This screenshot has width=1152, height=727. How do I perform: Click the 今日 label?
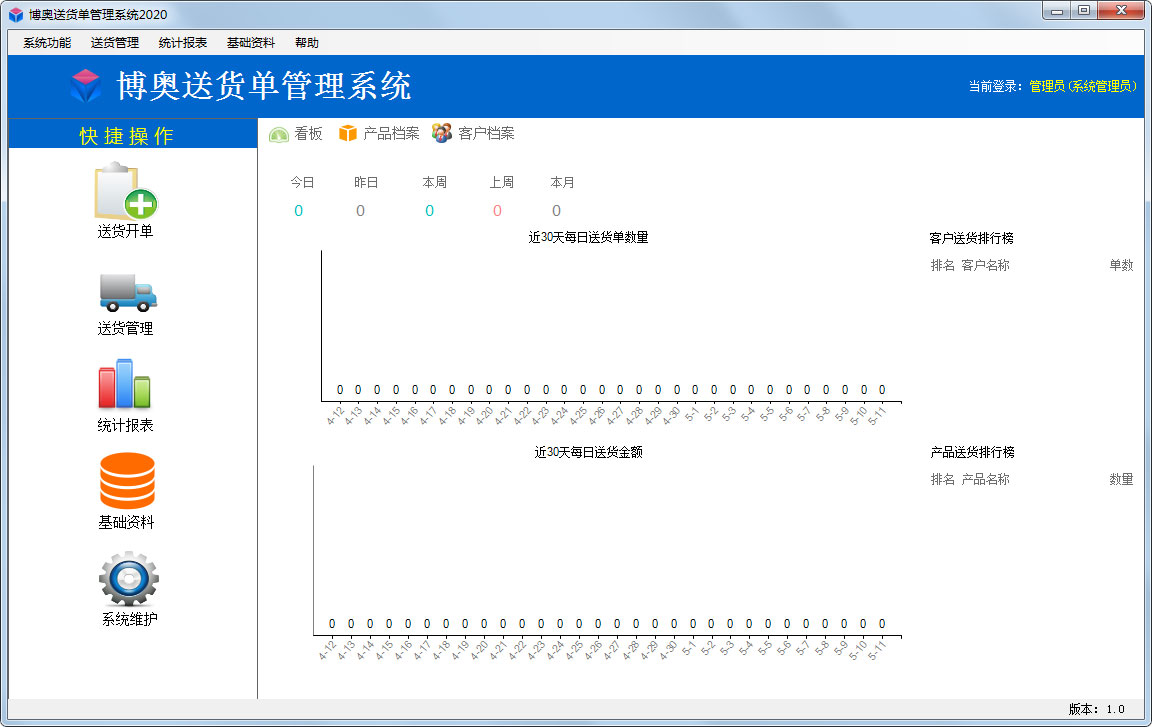pos(302,182)
